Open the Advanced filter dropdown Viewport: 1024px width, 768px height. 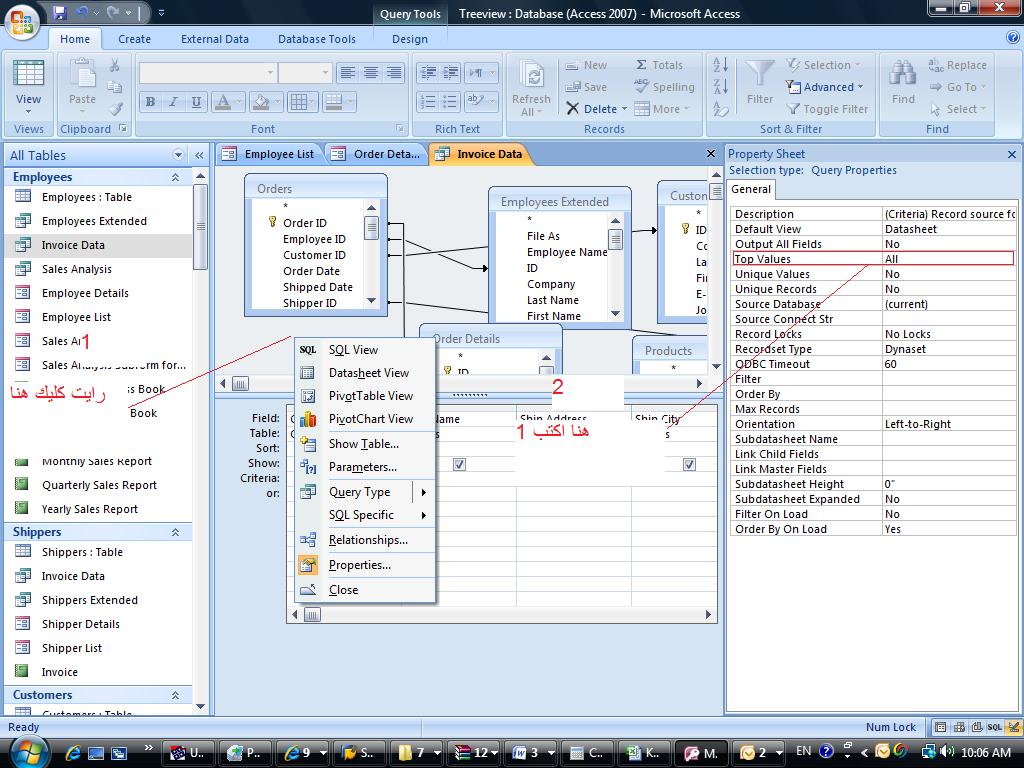pyautogui.click(x=824, y=87)
